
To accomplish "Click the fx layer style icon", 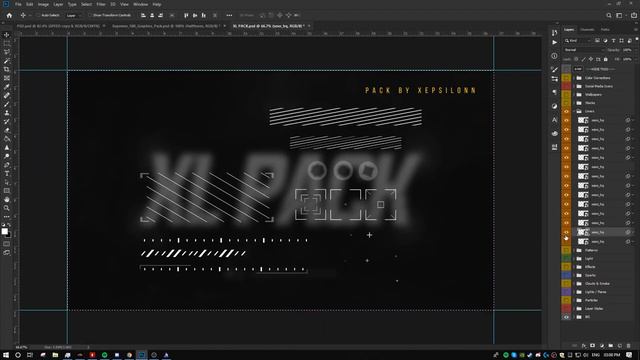I will [584, 346].
